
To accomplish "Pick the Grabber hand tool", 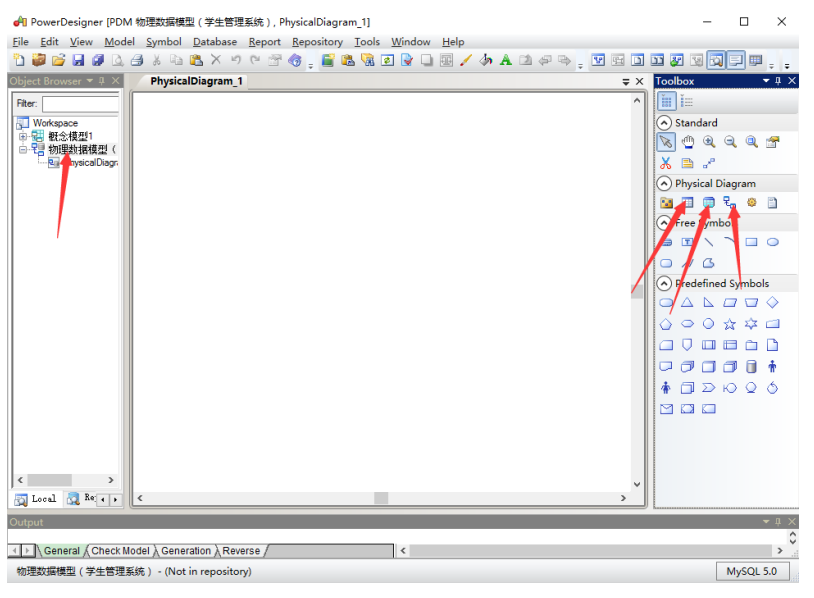I will (687, 142).
